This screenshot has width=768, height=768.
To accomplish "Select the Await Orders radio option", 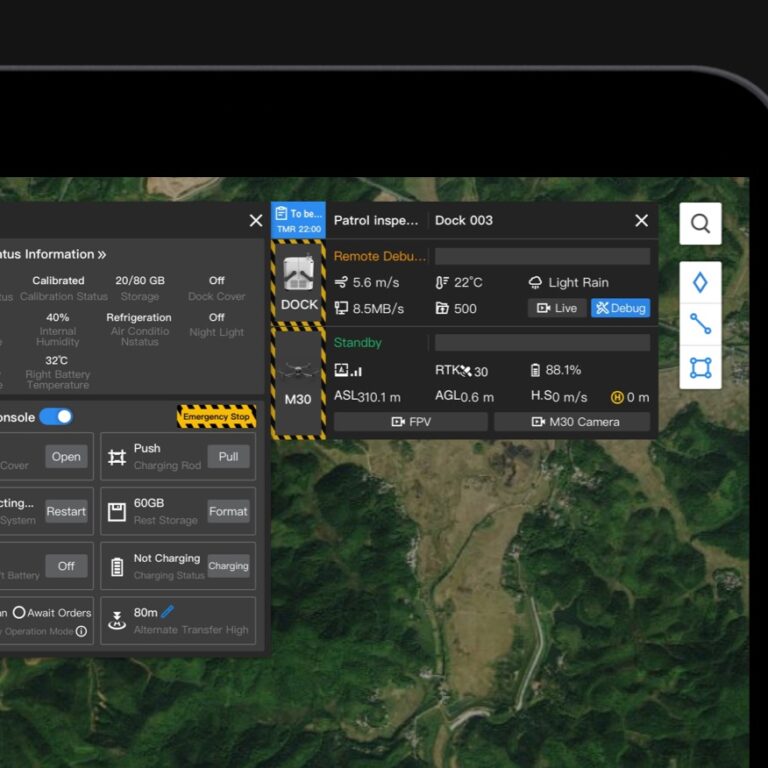I will pyautogui.click(x=19, y=612).
